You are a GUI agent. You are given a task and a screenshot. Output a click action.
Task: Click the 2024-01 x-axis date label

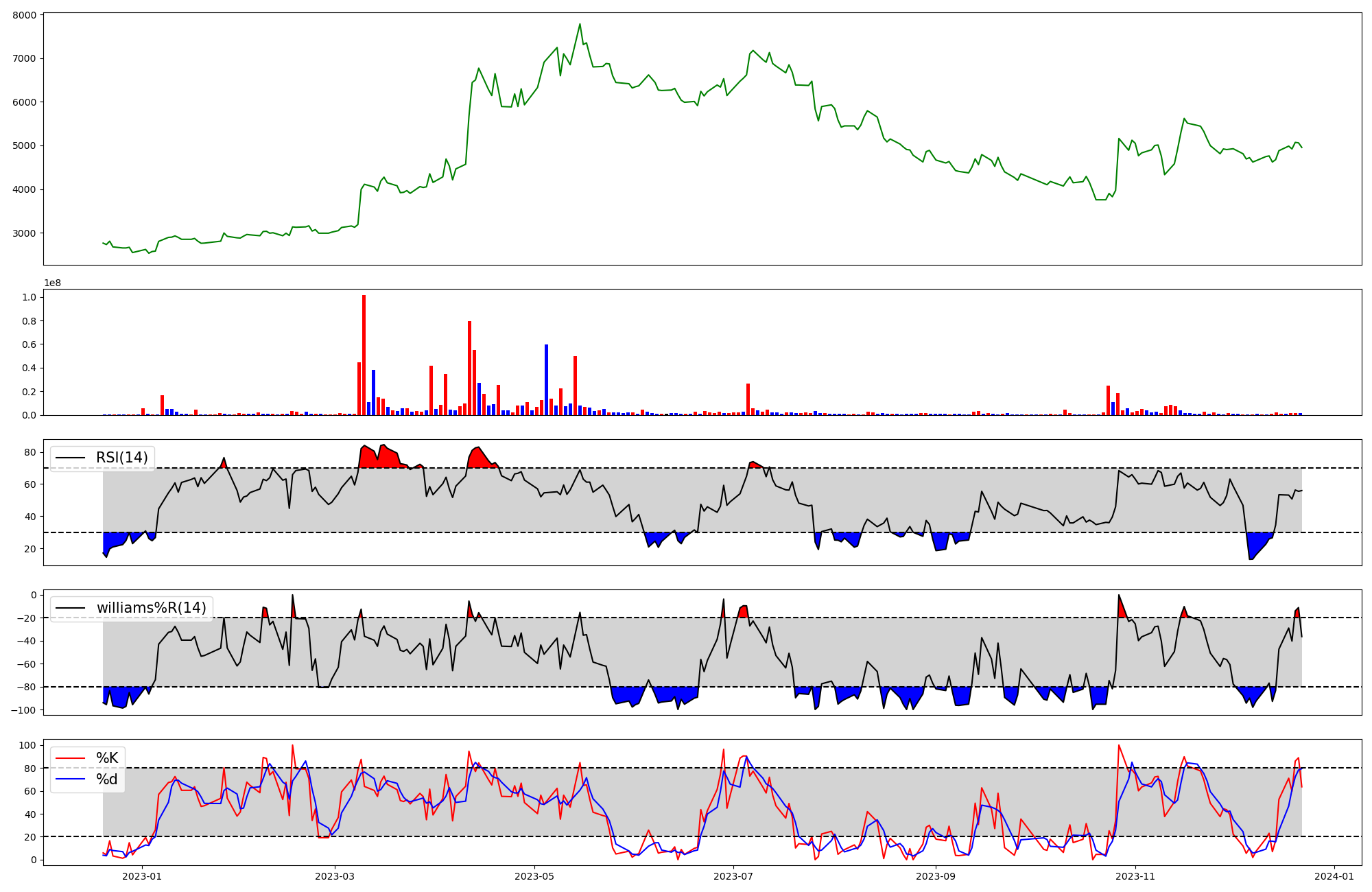[1334, 876]
